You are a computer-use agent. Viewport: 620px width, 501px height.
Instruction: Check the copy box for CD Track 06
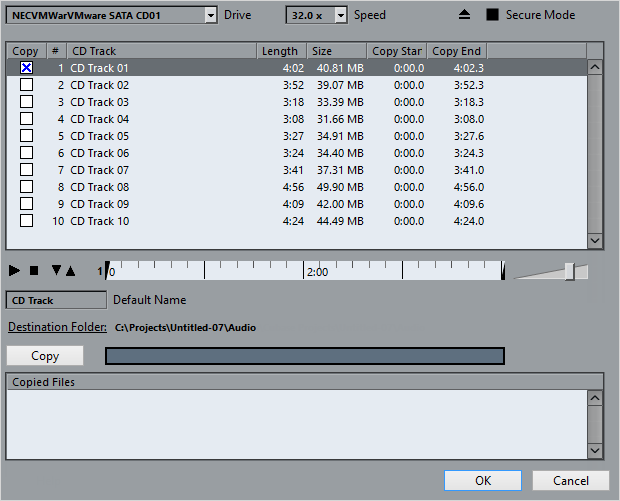[x=26, y=153]
